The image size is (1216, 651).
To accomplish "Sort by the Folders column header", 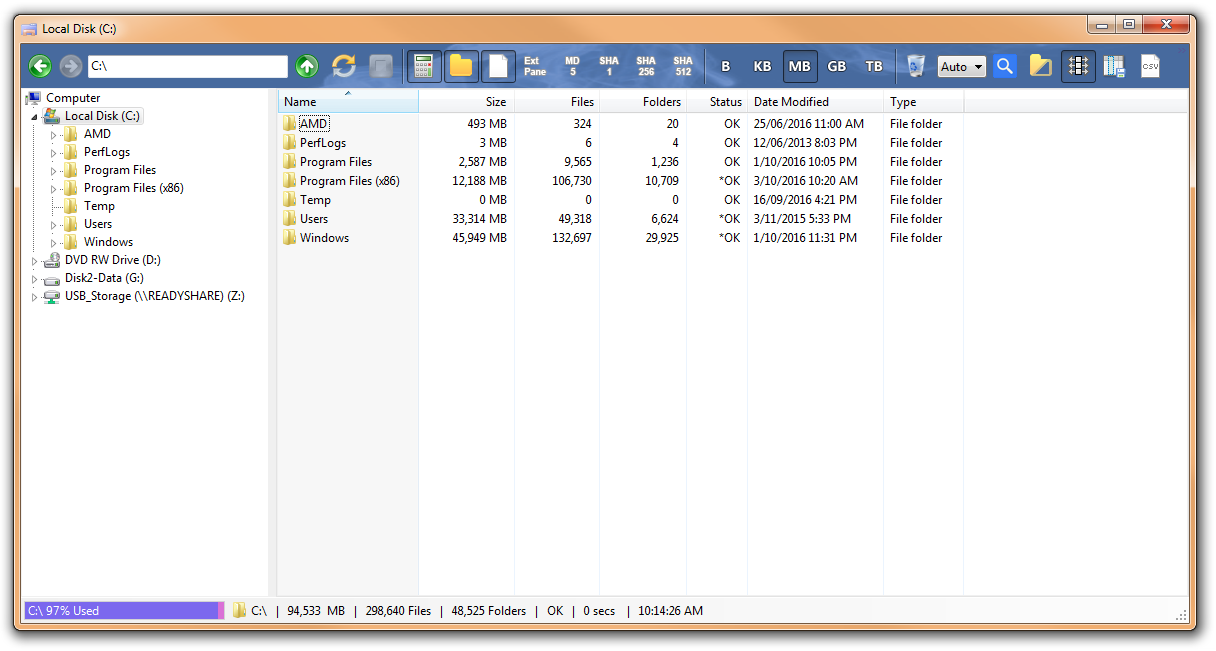I will click(x=643, y=102).
